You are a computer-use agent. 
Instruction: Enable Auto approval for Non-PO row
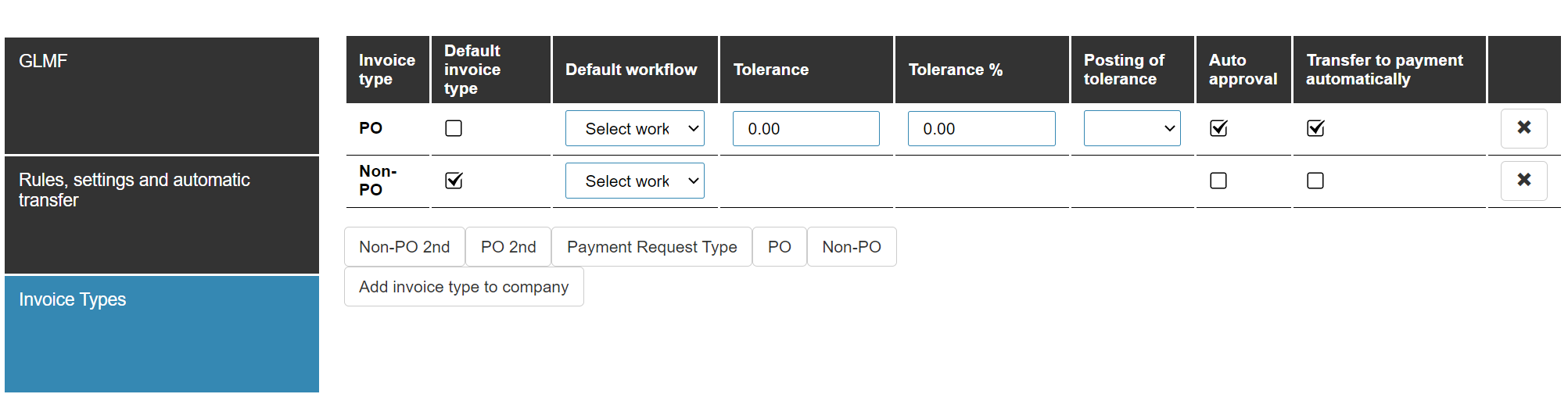[1218, 181]
